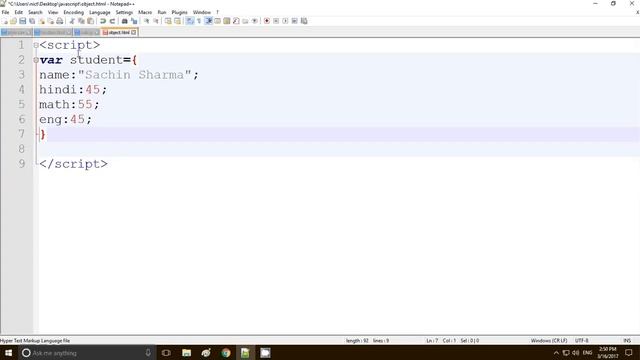Viewport: 640px width, 360px height.
Task: Click the Ask me anything search box
Action: point(86,353)
